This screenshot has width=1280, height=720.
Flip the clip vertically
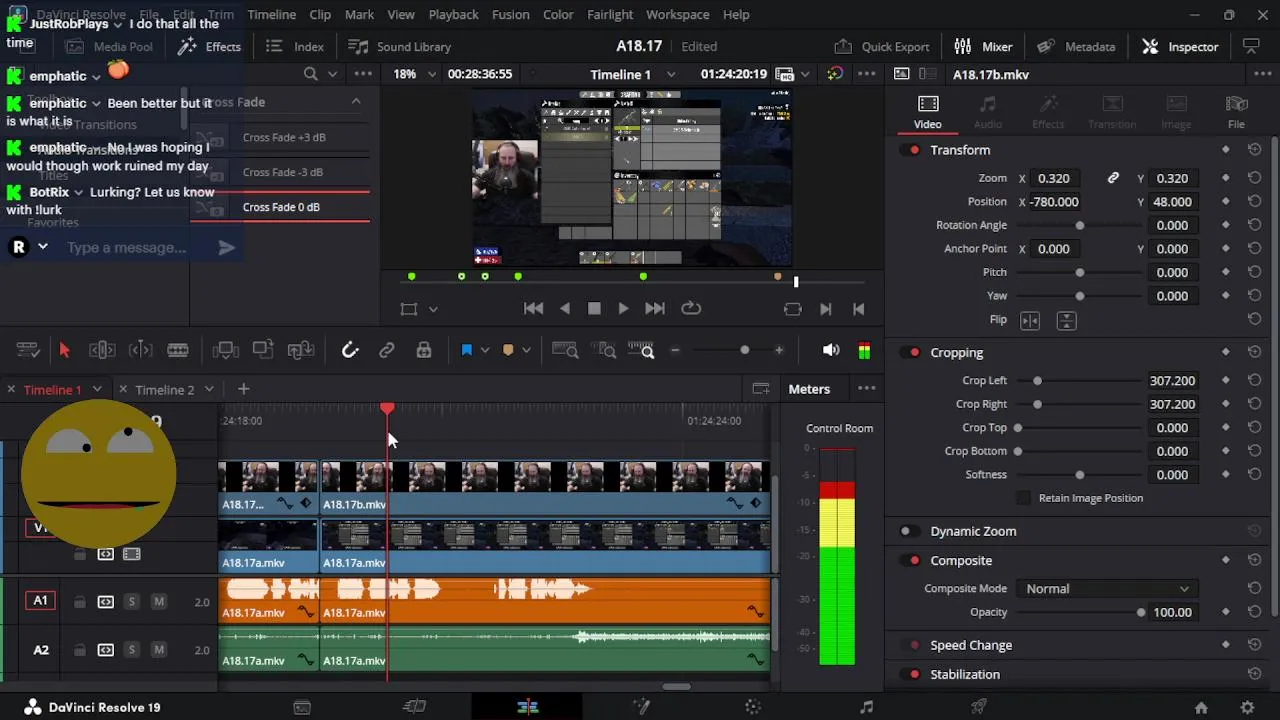[x=1066, y=320]
